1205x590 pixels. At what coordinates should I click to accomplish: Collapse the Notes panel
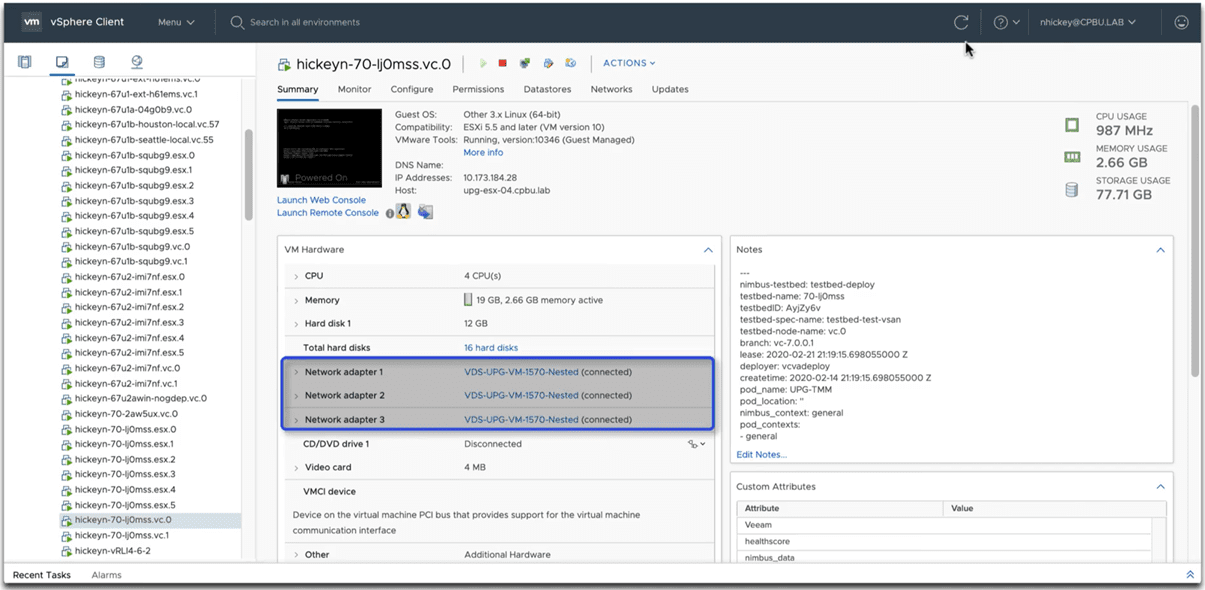pos(1160,250)
